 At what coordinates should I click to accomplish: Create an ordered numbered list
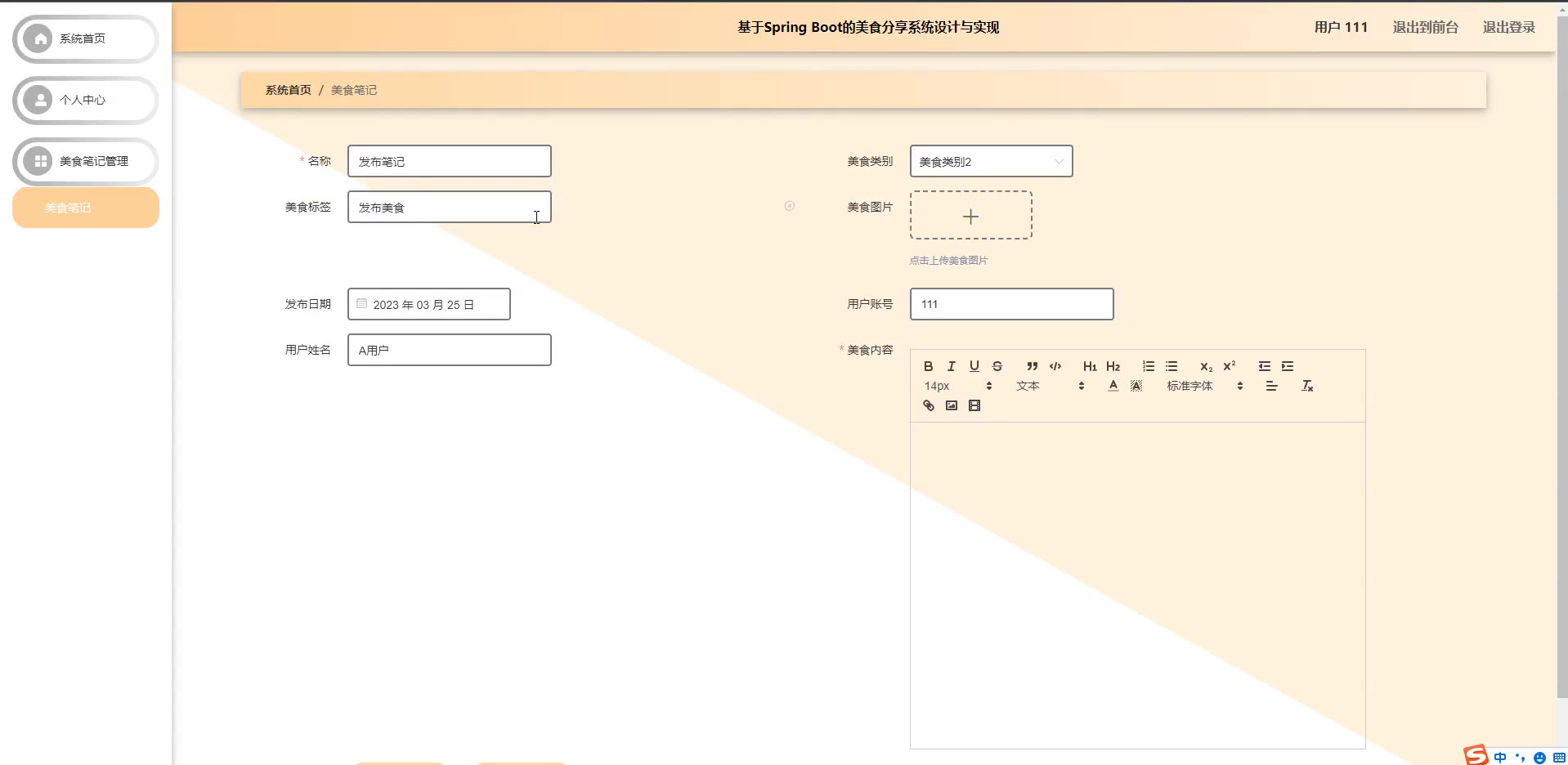(1149, 366)
